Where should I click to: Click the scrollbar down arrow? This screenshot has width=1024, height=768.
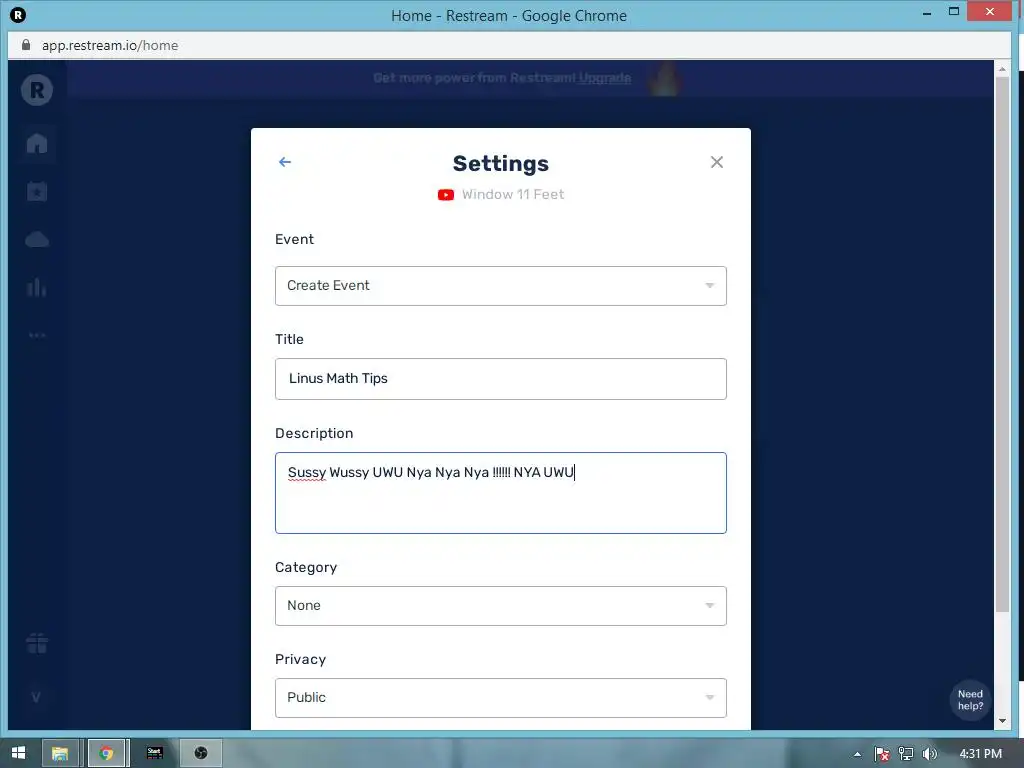[1002, 721]
